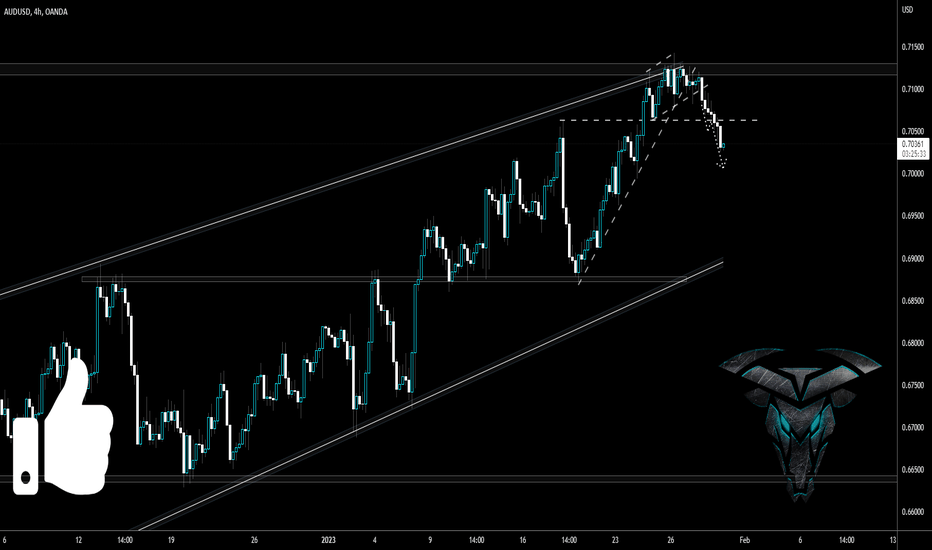Select the USD currency label on price axis
This screenshot has height=550, width=932.
tap(907, 10)
